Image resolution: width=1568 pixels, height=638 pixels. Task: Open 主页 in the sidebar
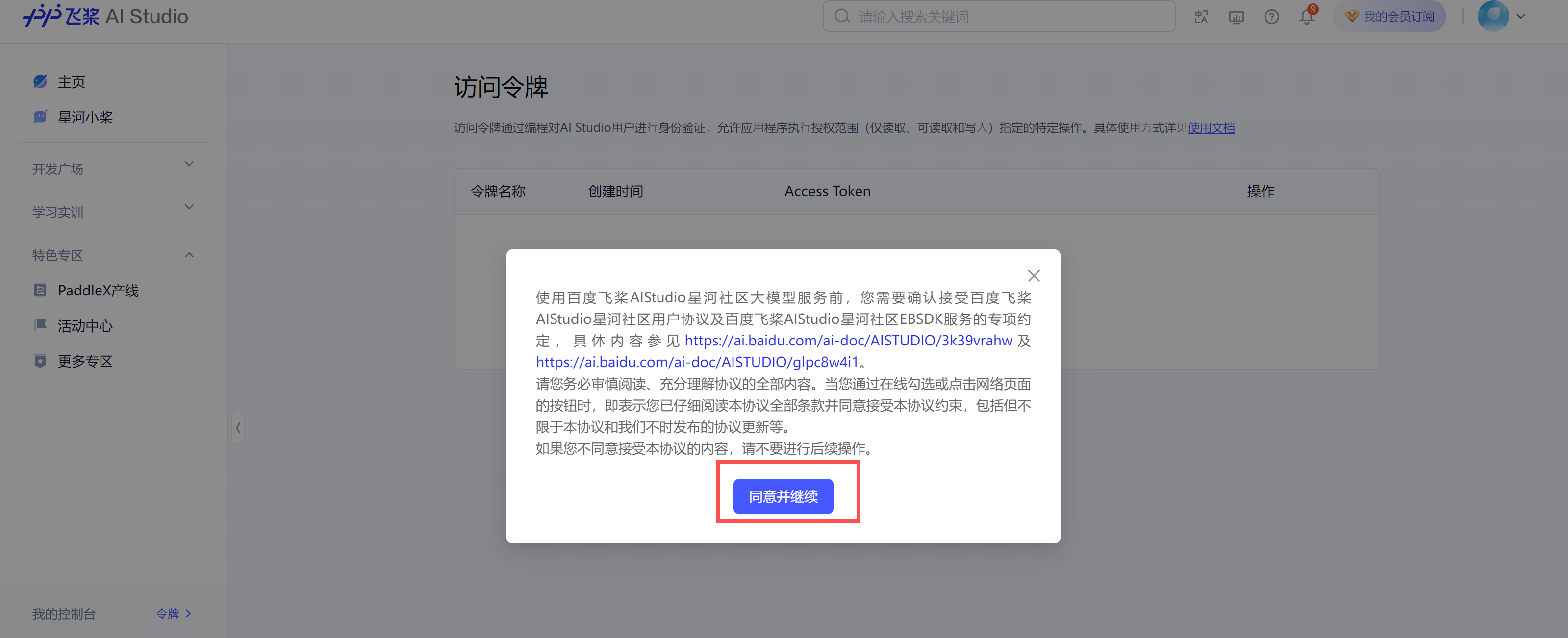point(71,82)
